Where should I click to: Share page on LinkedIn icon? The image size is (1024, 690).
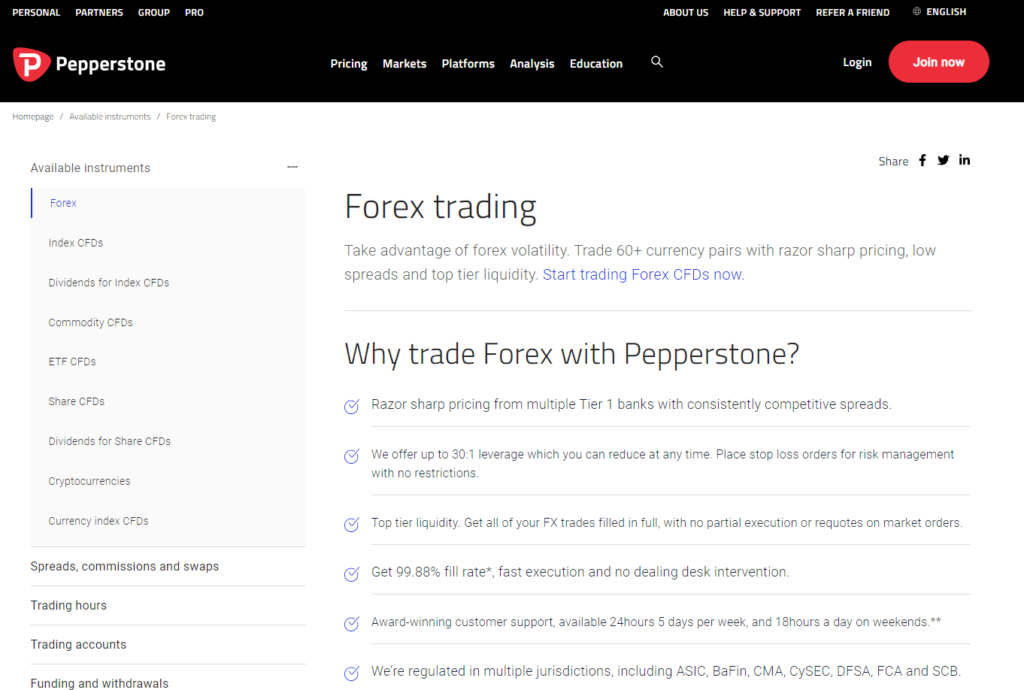pos(965,160)
